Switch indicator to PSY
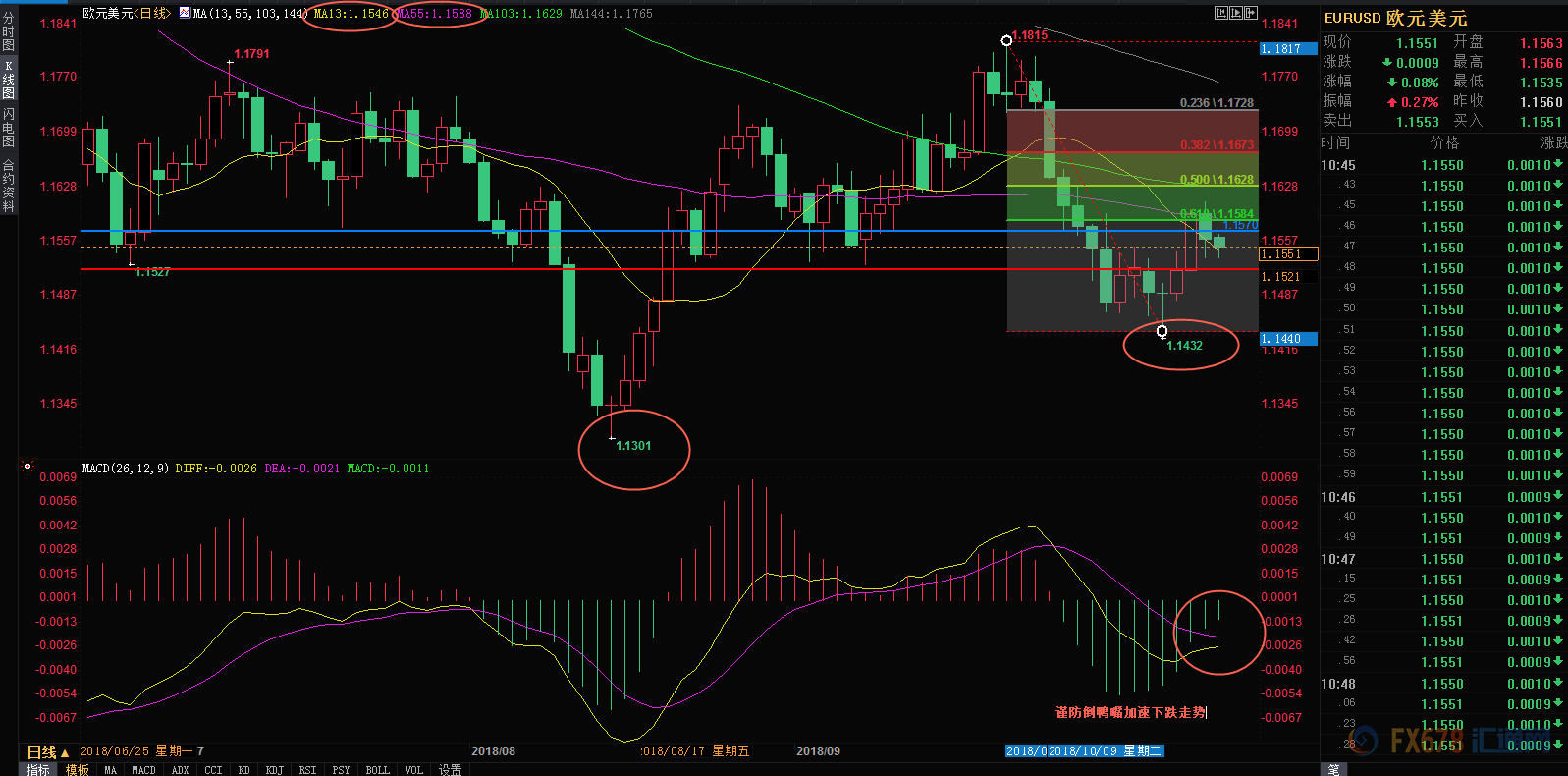 tap(341, 770)
